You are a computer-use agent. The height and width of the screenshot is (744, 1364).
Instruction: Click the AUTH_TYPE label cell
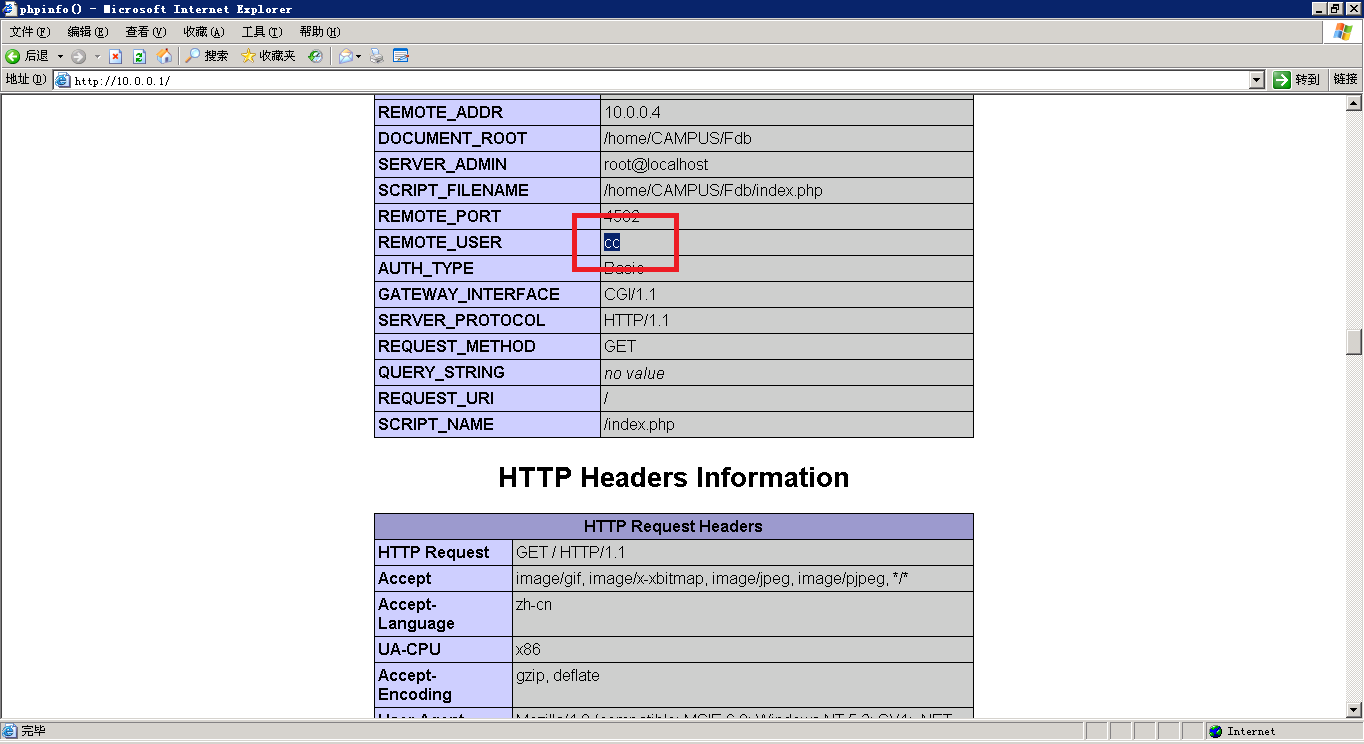487,268
